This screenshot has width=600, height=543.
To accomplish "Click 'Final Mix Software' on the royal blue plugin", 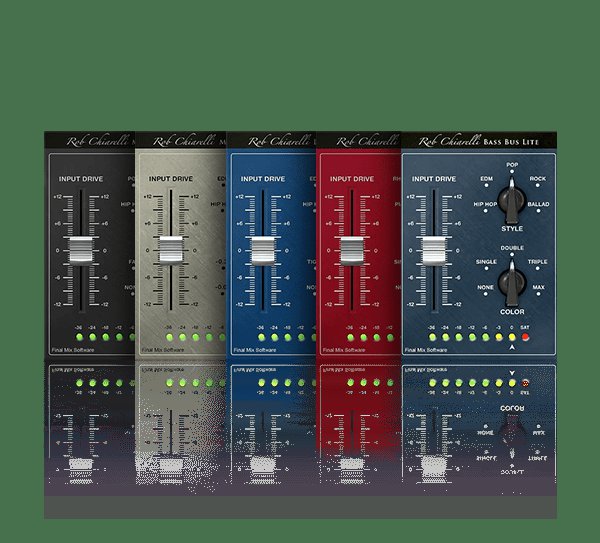I will coord(255,350).
